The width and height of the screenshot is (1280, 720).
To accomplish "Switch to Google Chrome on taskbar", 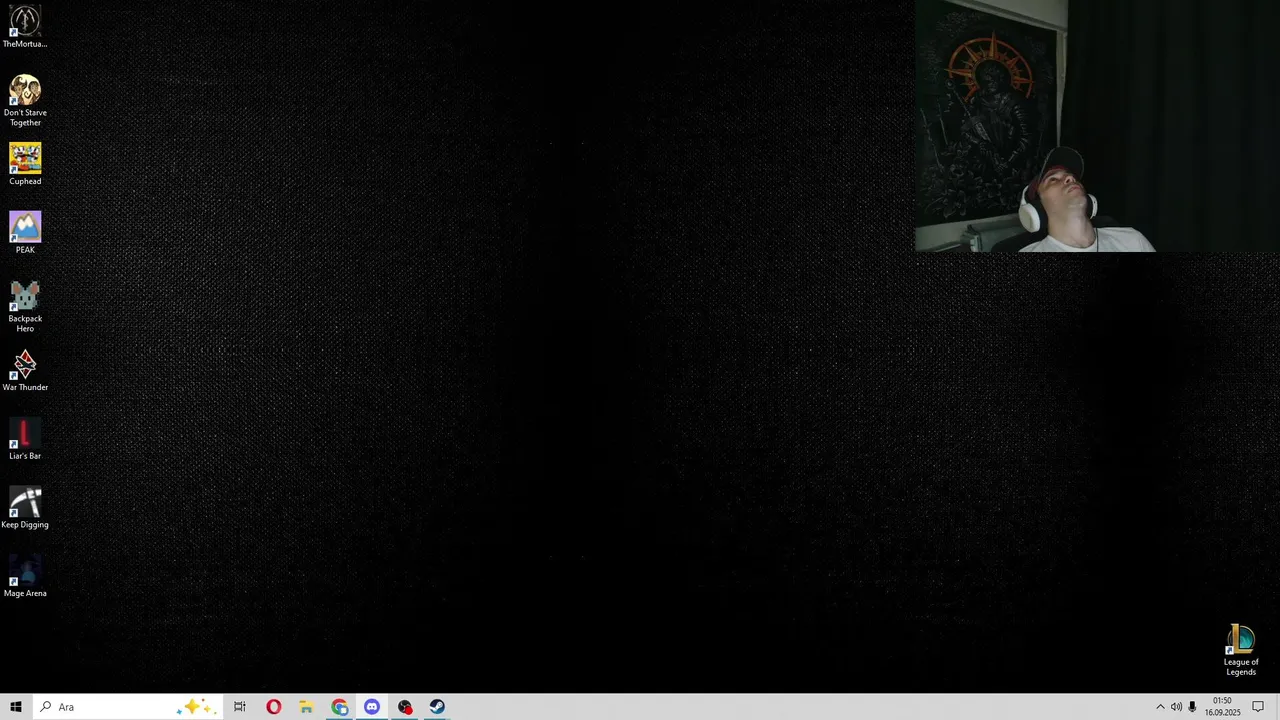I will click(x=339, y=707).
